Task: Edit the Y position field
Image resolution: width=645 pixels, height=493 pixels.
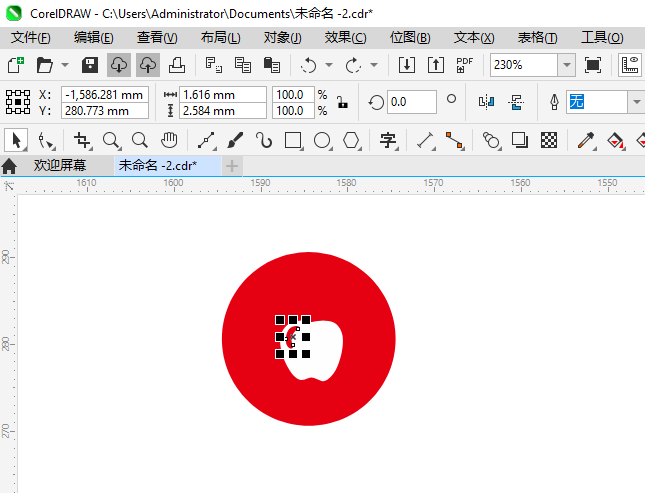Action: [x=105, y=111]
